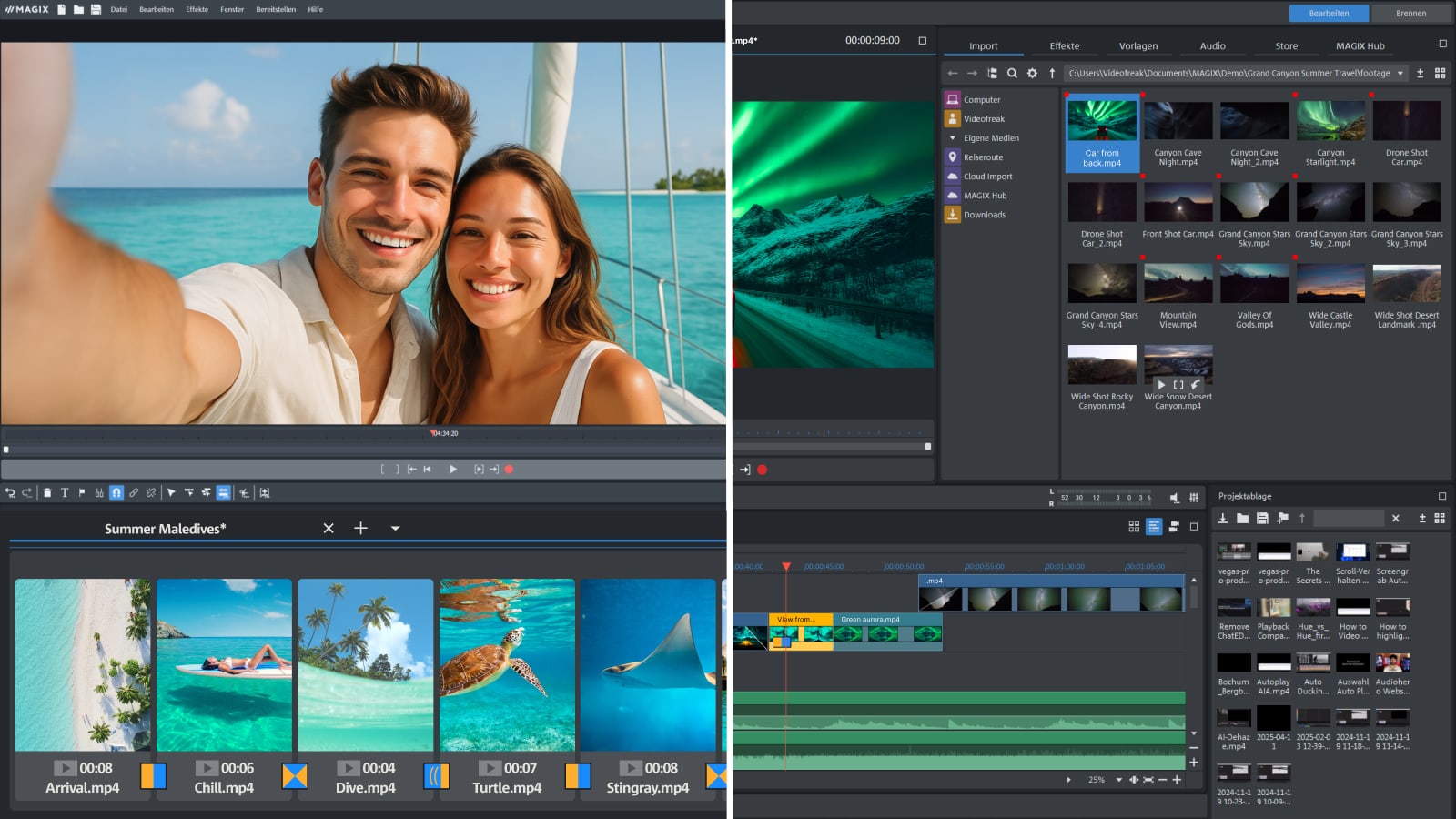Click the Brennen button

click(x=1410, y=14)
